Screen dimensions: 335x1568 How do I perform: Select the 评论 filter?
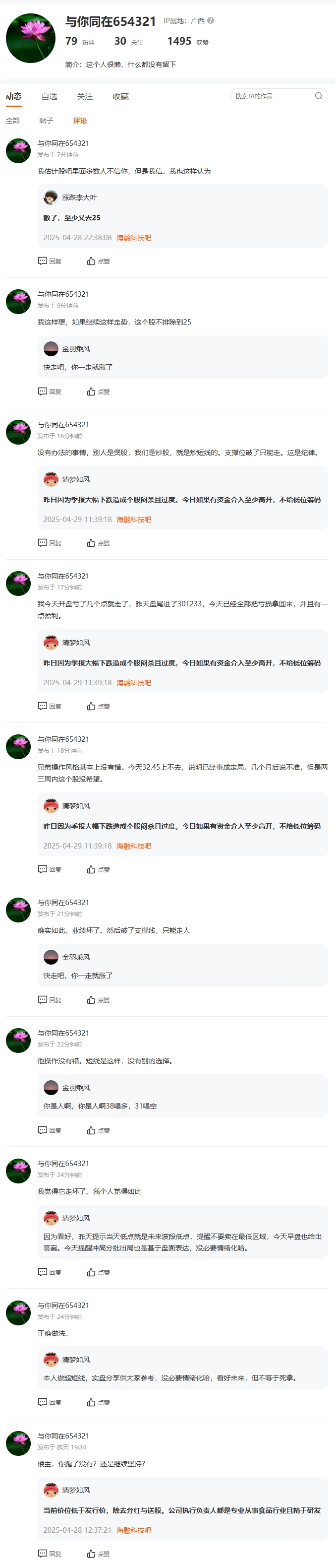[x=80, y=121]
